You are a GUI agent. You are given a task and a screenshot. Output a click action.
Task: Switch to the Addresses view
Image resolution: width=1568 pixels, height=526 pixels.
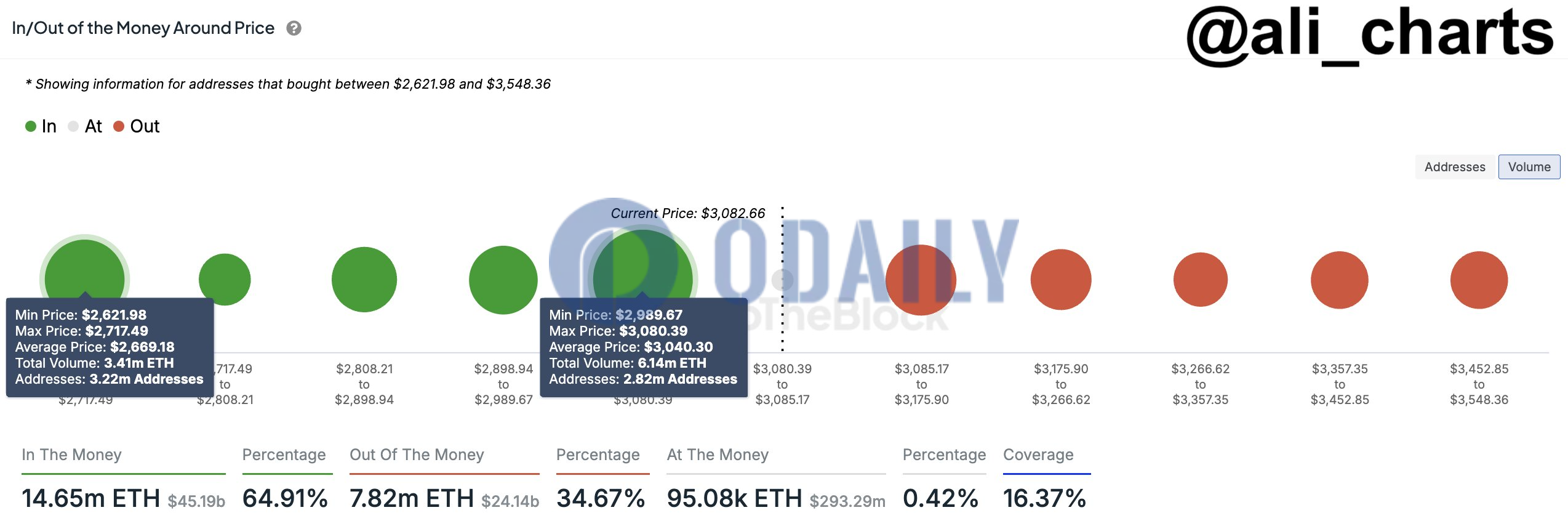click(1455, 167)
